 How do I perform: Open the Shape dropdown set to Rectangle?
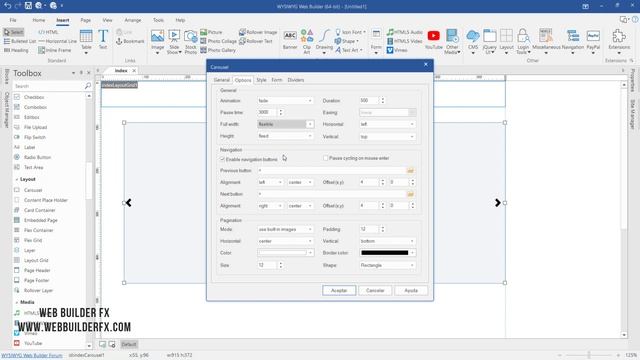[387, 265]
